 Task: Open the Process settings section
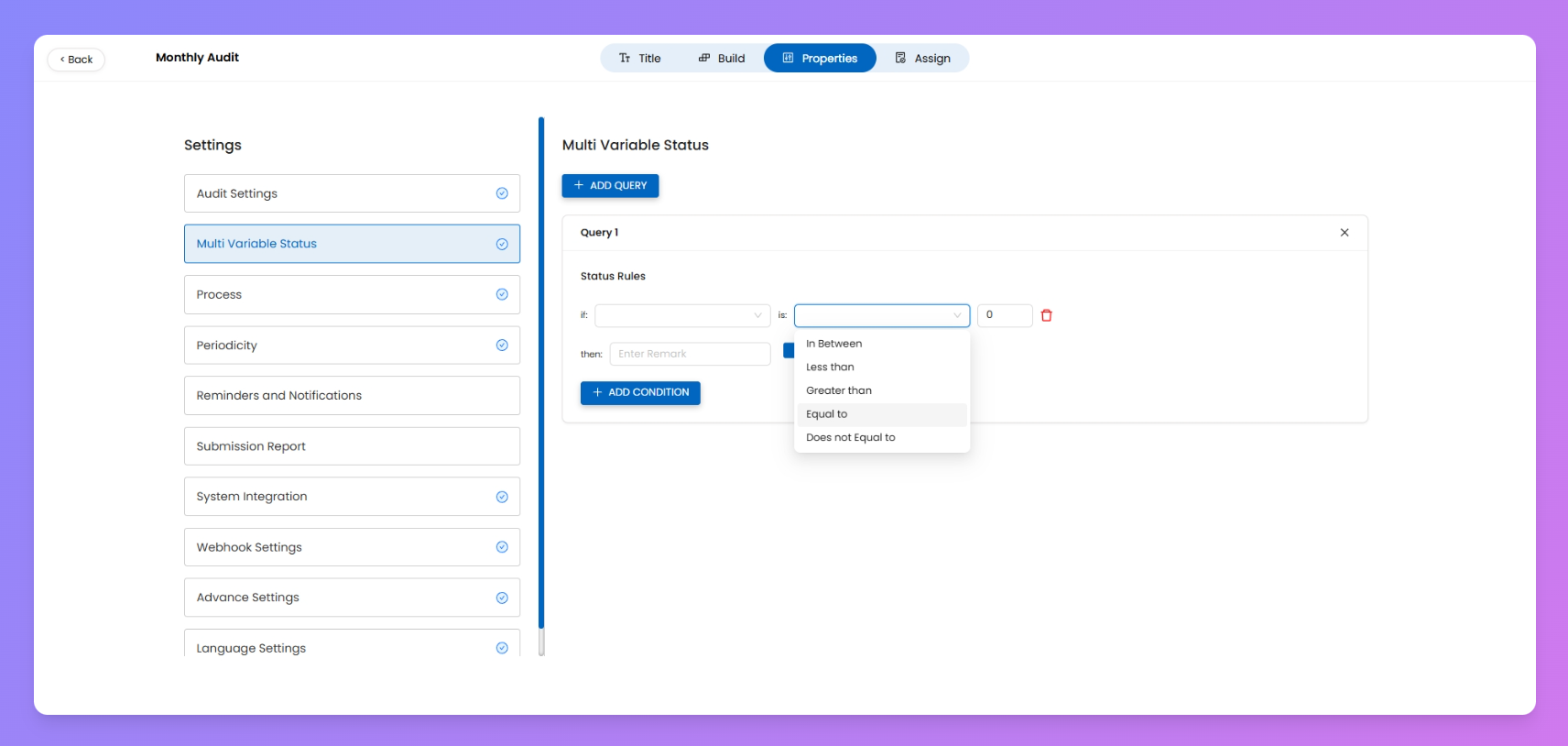point(352,294)
